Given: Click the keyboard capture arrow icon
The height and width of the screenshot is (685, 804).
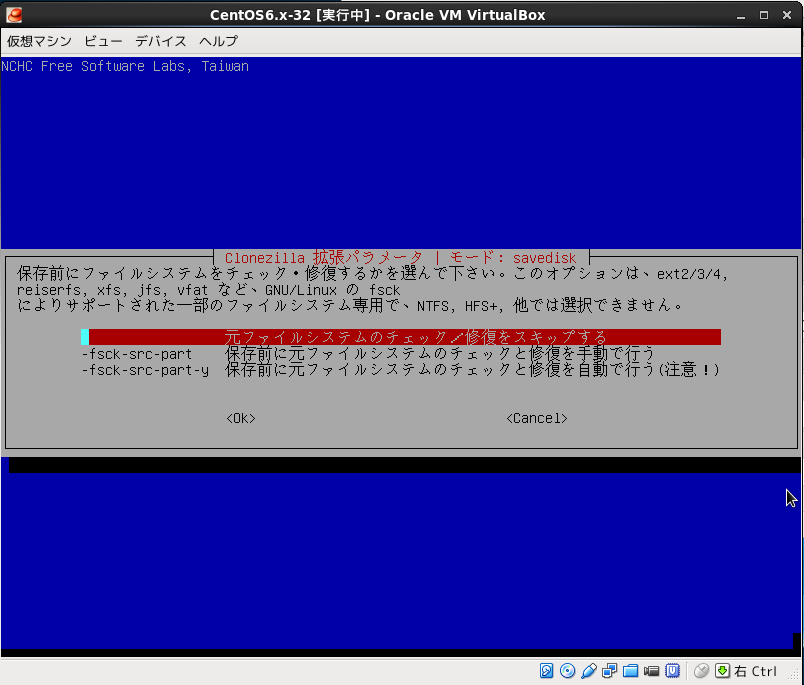Looking at the screenshot, I should coord(722,671).
